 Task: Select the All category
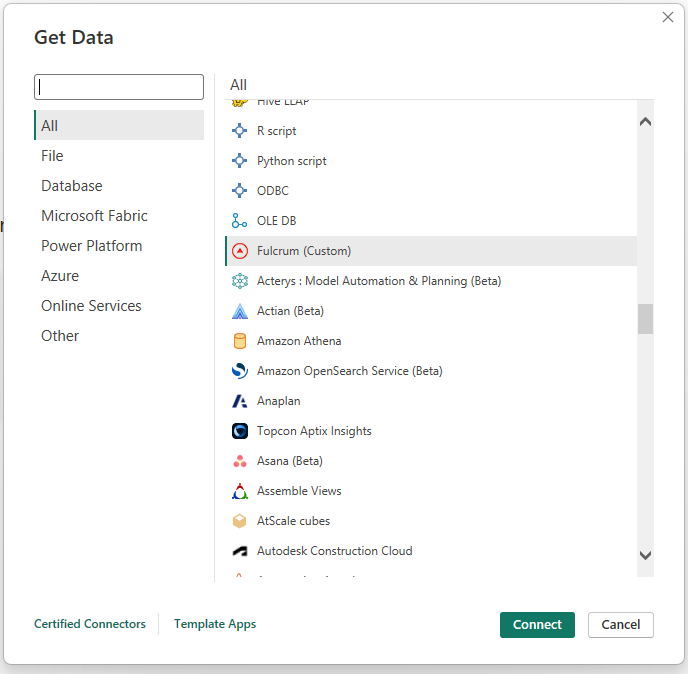point(119,125)
